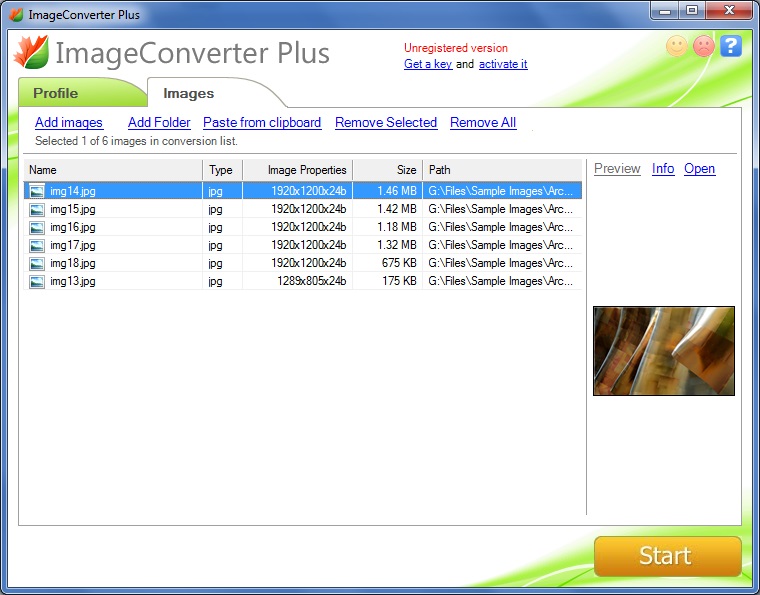Click the Unregistered version text
The width and height of the screenshot is (760, 595).
click(456, 48)
